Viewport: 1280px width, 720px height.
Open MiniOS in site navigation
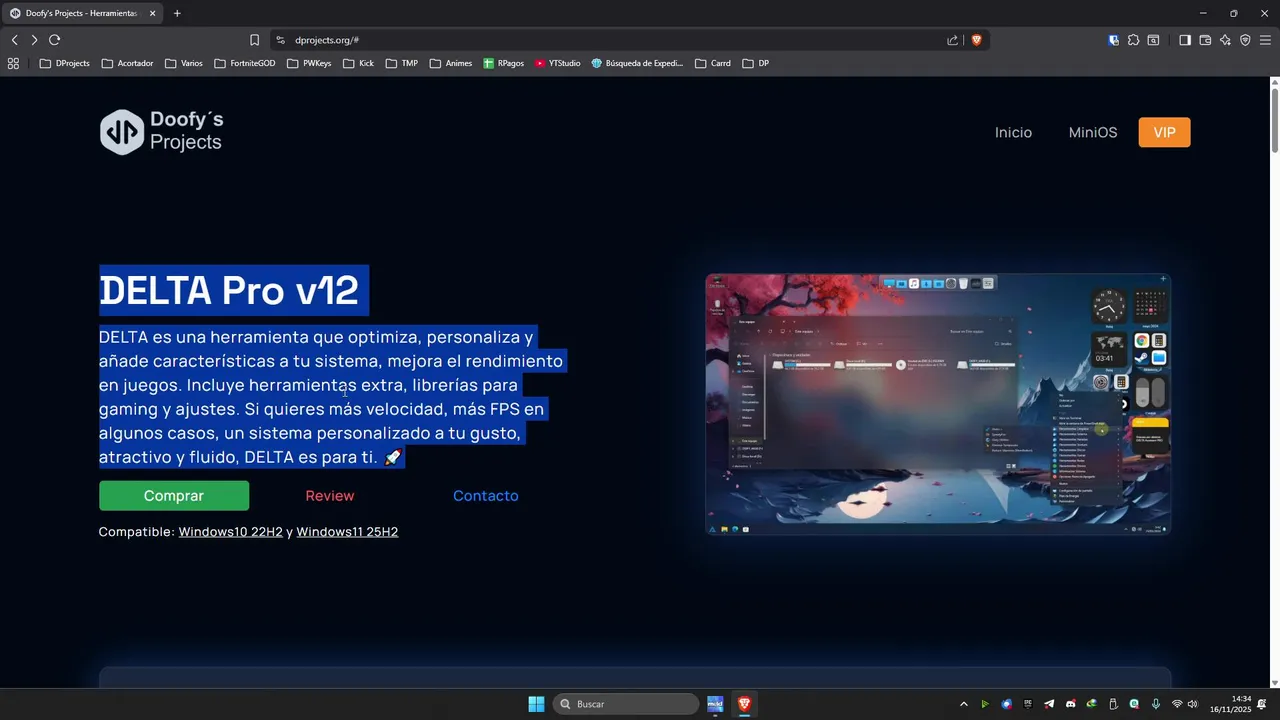coord(1093,132)
